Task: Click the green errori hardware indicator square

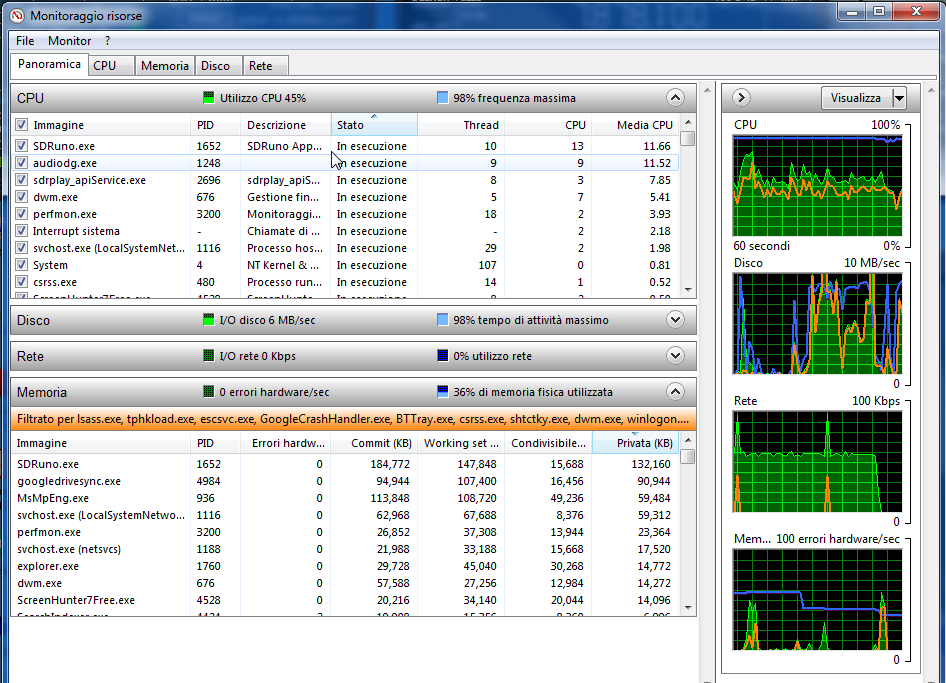Action: (x=209, y=392)
